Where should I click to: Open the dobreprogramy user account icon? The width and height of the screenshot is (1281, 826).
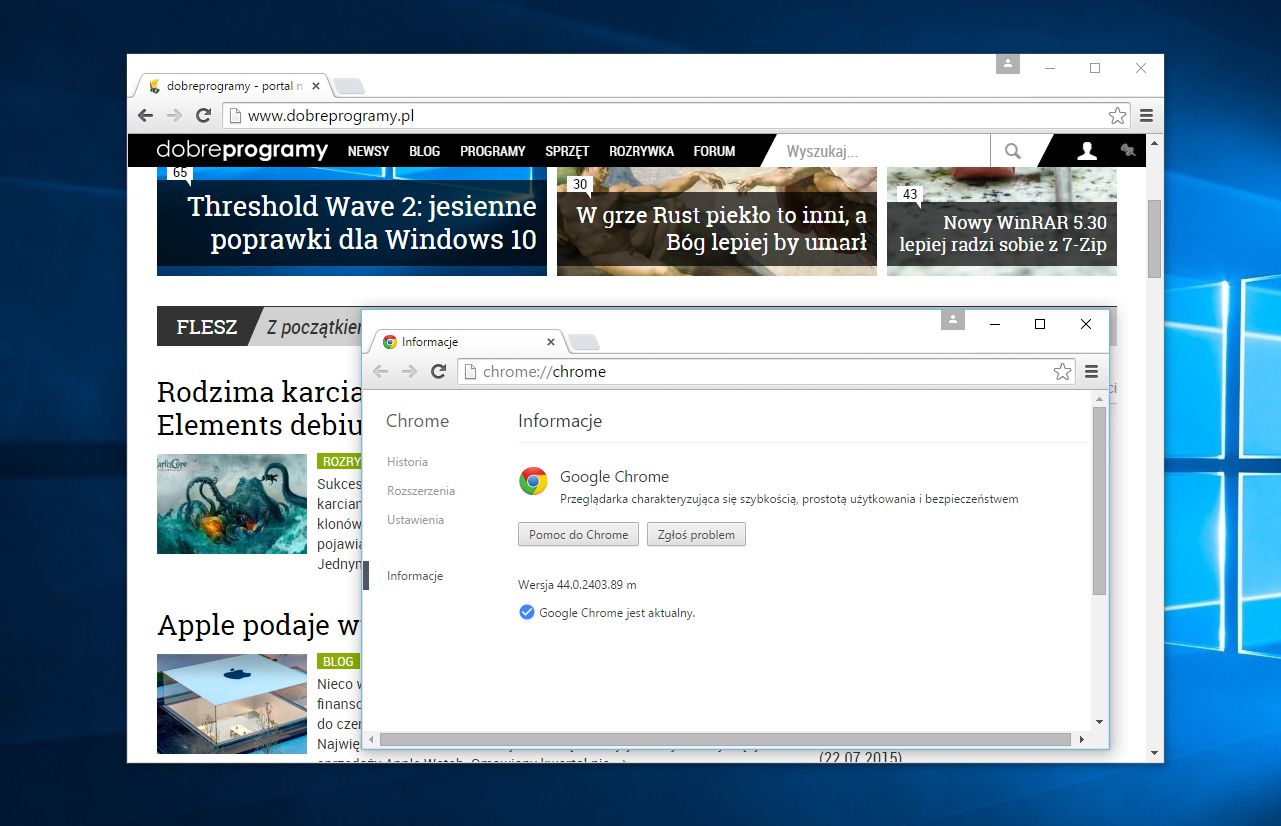coord(1087,151)
